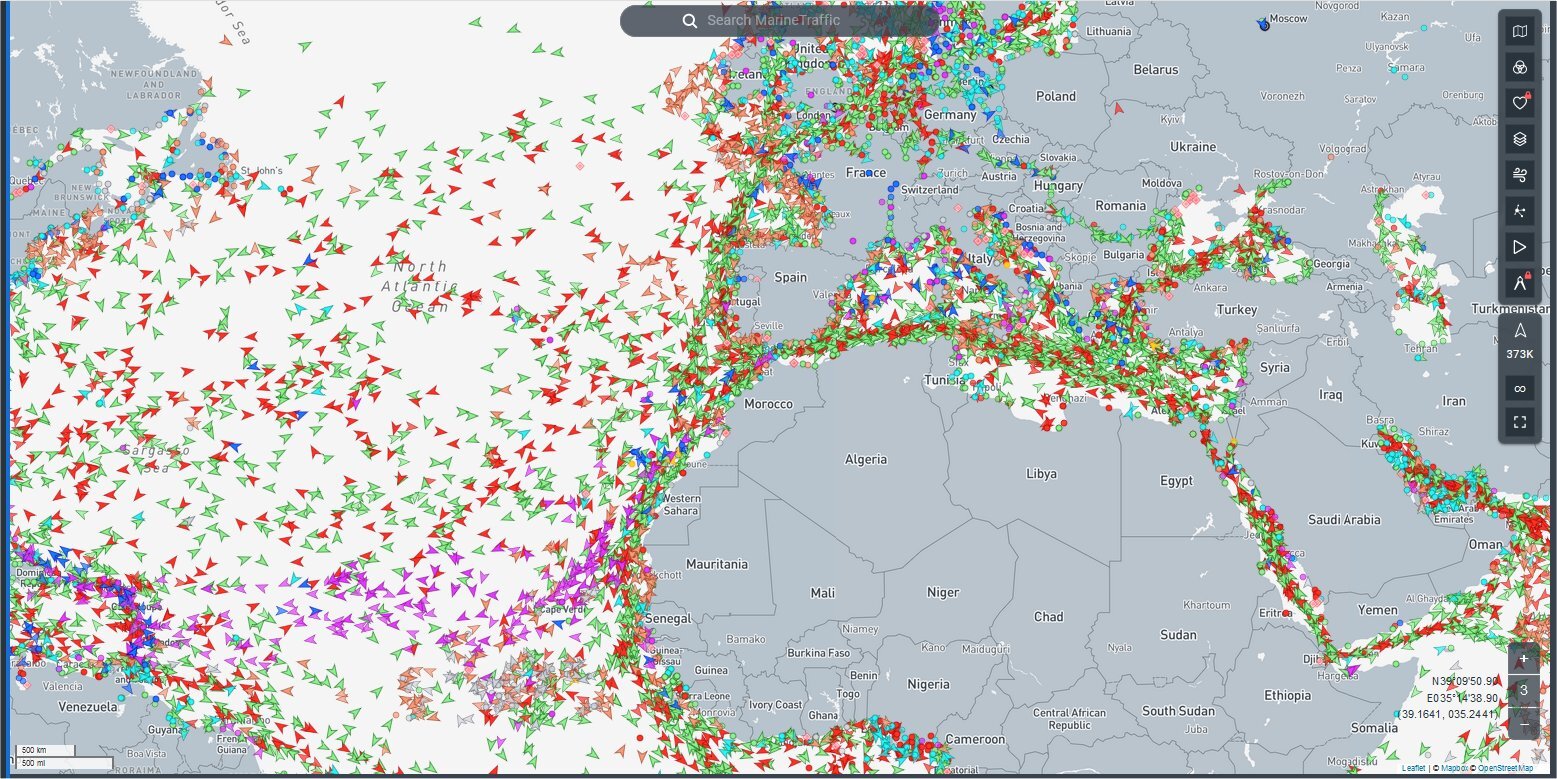This screenshot has width=1557, height=779.
Task: Click the Search MarineTraffic field
Action: point(779,20)
